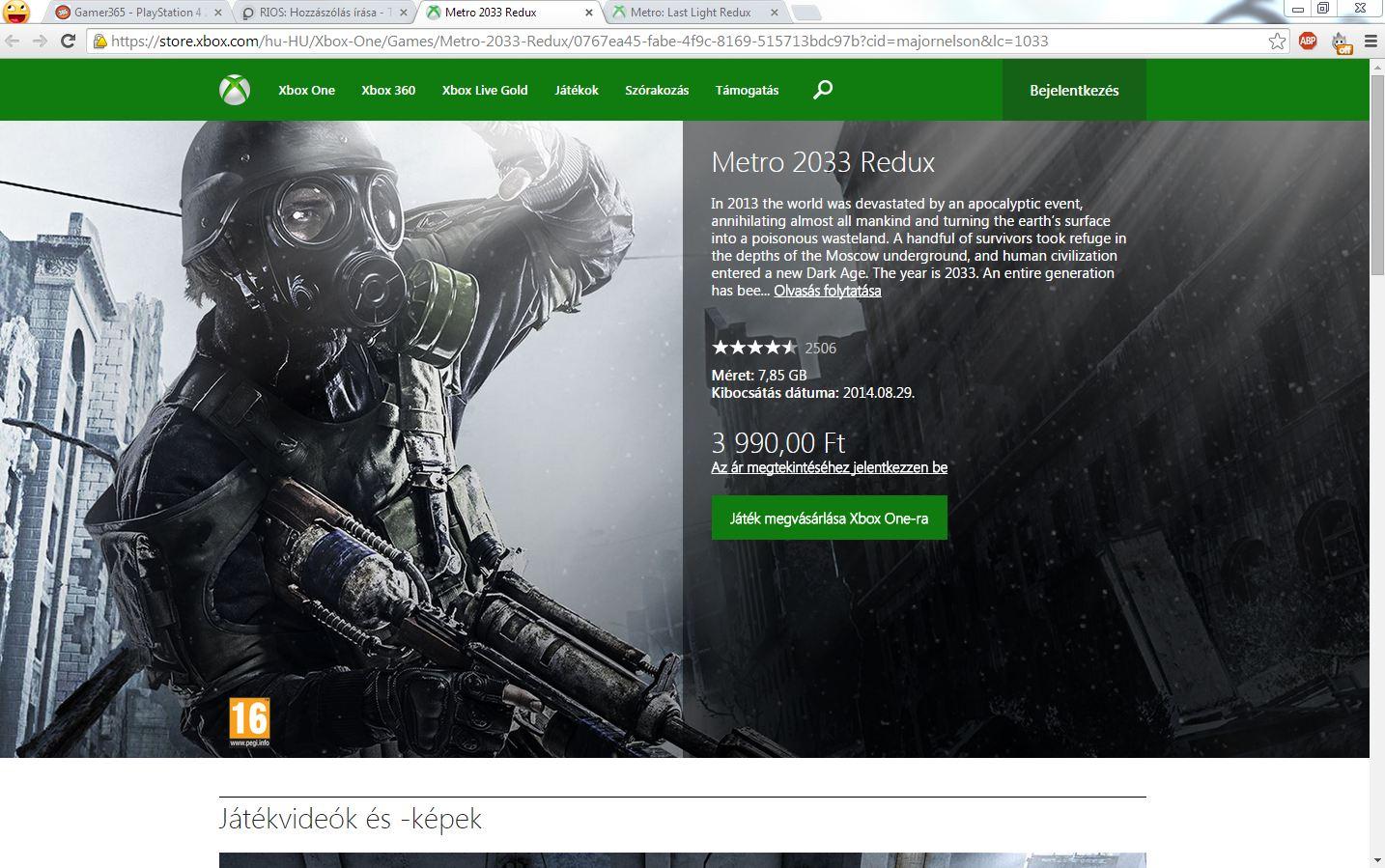Image resolution: width=1385 pixels, height=868 pixels.
Task: Bookmark this page with the star icon
Action: (x=1277, y=41)
